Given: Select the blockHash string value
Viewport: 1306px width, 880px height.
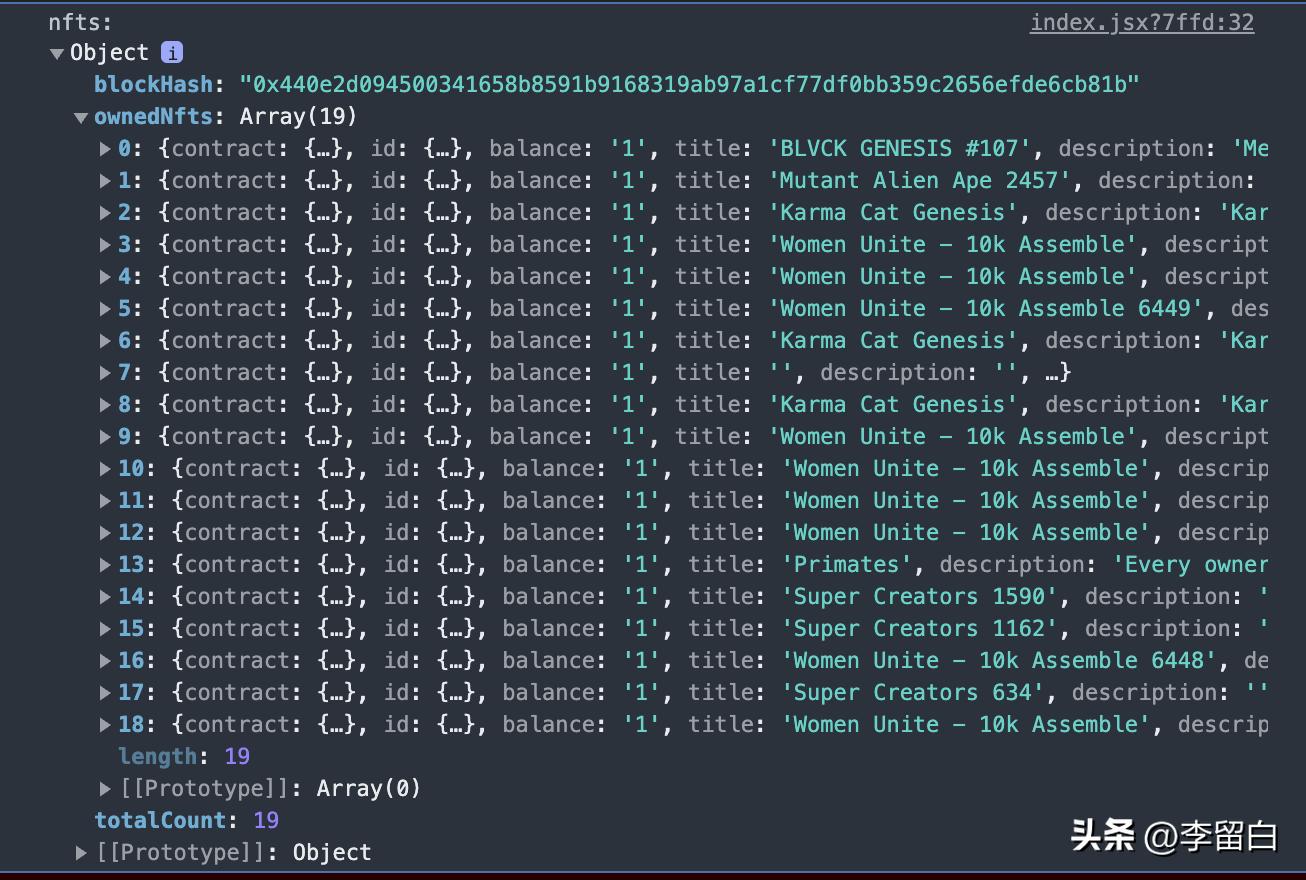Looking at the screenshot, I should (689, 85).
